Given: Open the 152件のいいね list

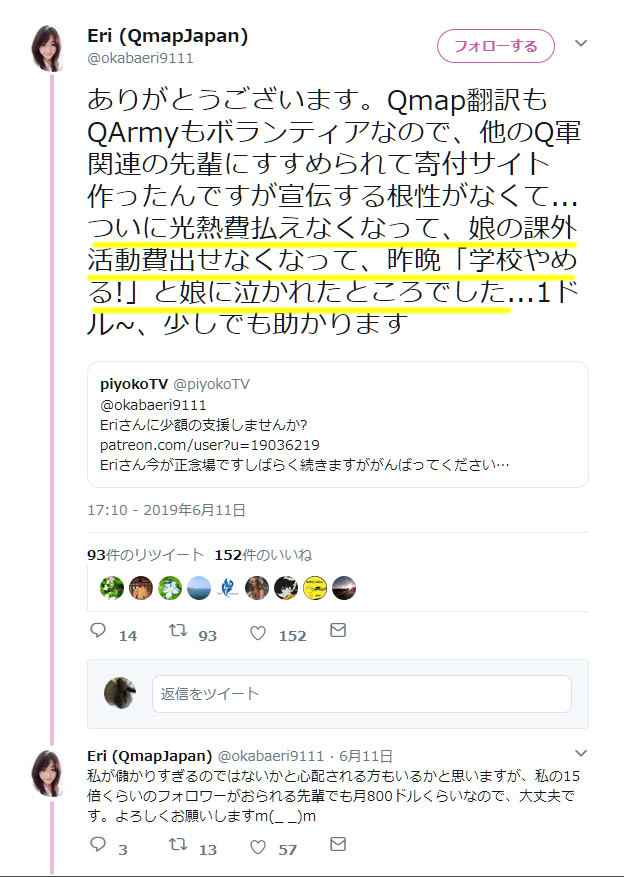Looking at the screenshot, I should 263,555.
